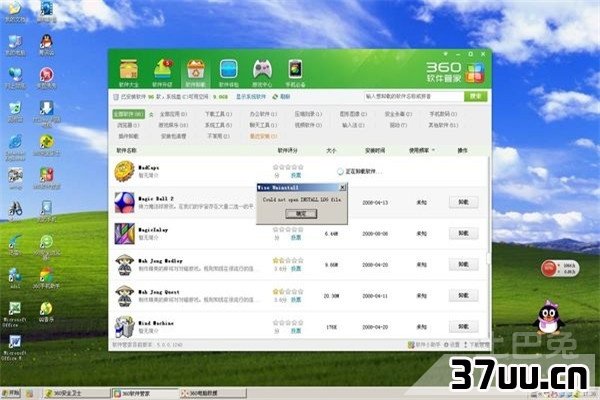Click 投票 link for Mind Machine

(x=296, y=331)
